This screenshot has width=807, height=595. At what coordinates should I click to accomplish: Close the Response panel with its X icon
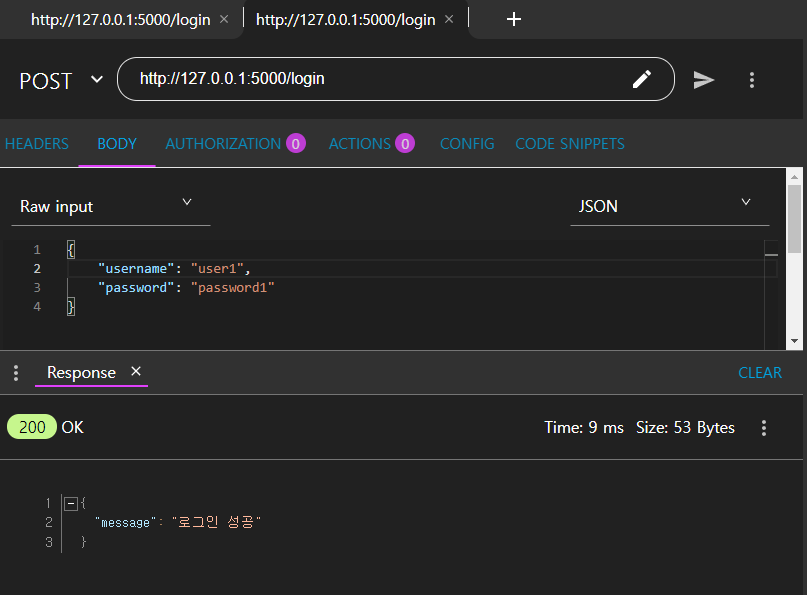[x=135, y=372]
